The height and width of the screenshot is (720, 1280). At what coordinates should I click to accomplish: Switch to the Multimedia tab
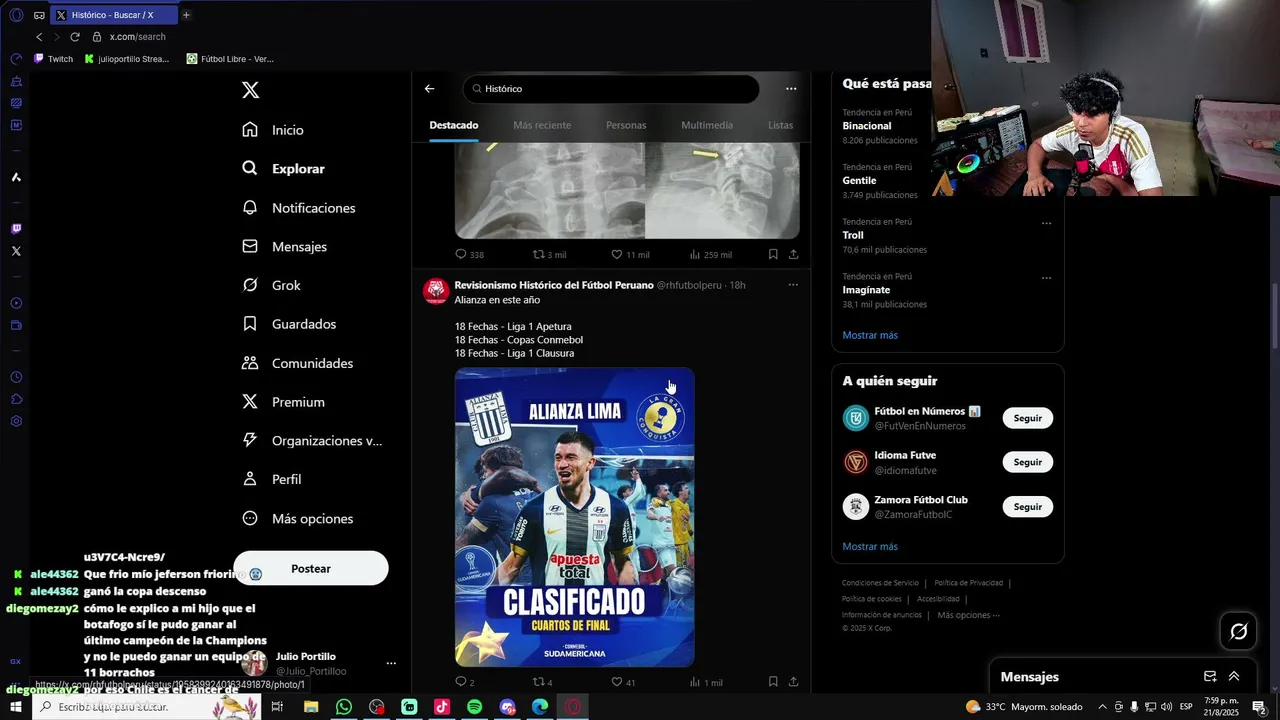707,125
